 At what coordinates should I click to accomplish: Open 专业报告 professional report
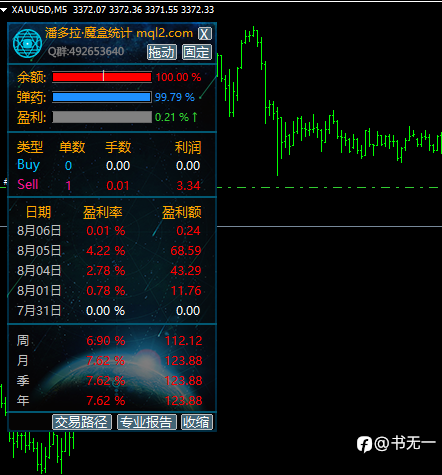coord(147,422)
